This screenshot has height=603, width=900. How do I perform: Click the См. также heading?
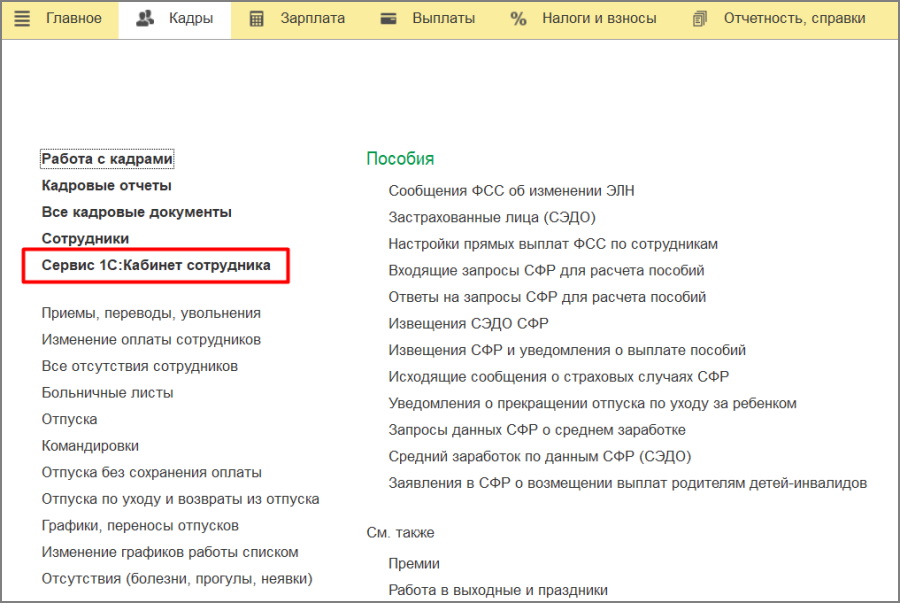[400, 532]
